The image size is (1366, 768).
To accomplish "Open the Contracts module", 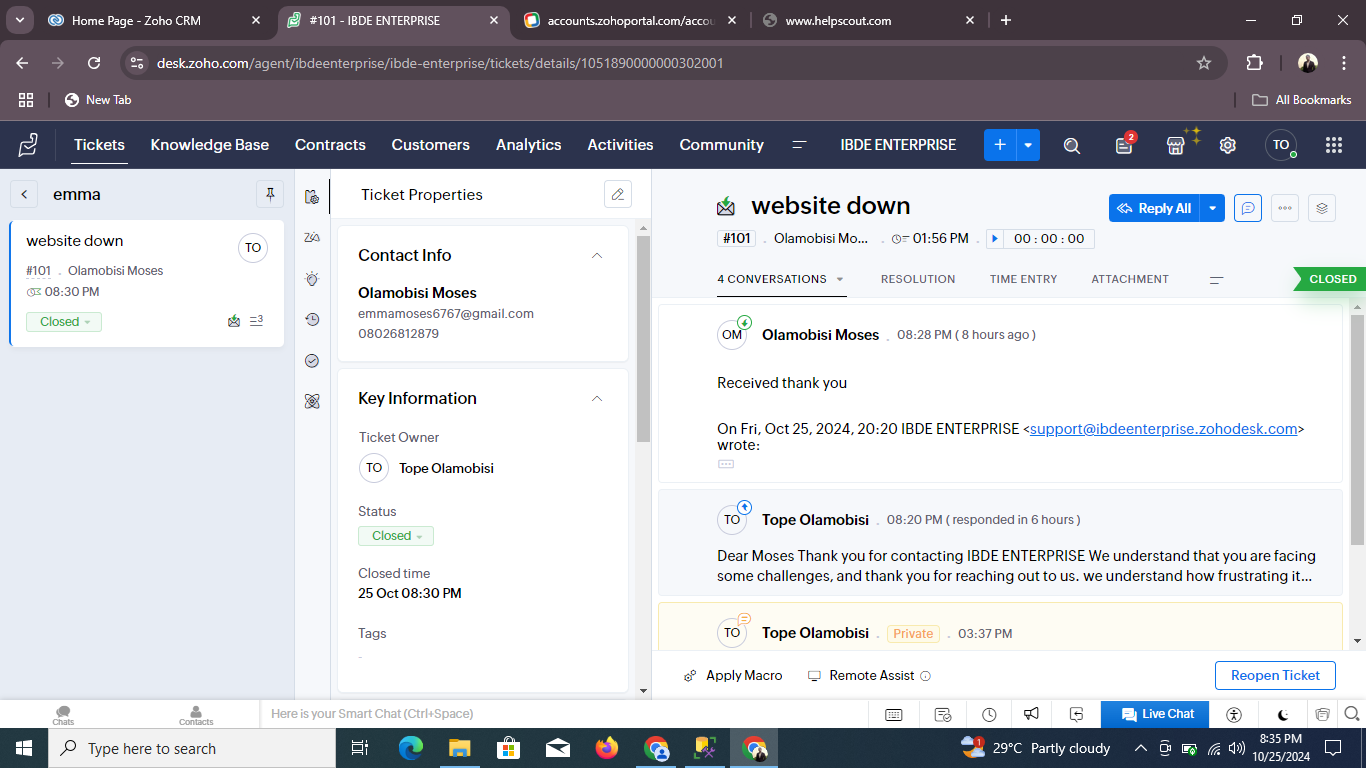I will click(x=330, y=145).
